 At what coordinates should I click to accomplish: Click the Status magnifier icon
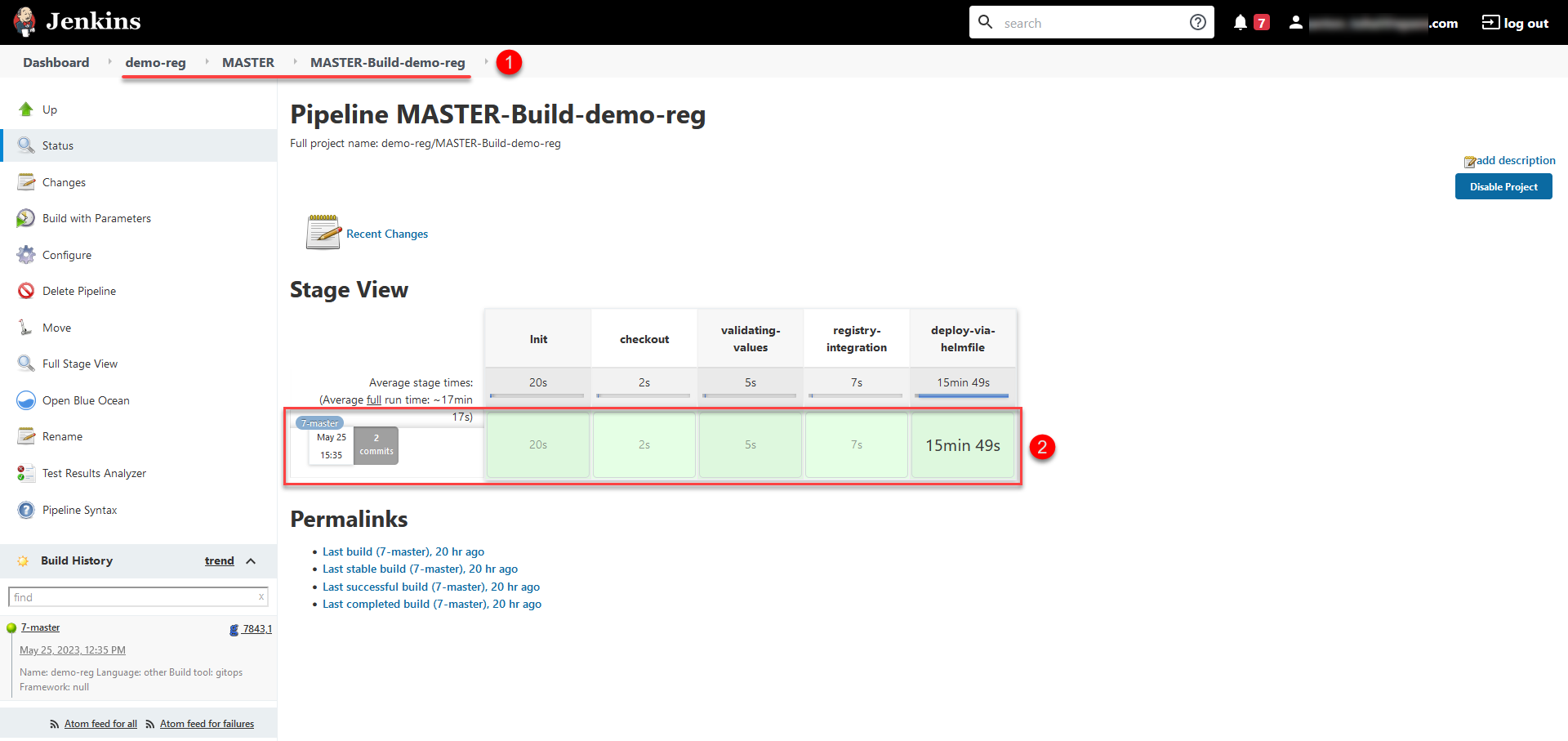pos(26,145)
